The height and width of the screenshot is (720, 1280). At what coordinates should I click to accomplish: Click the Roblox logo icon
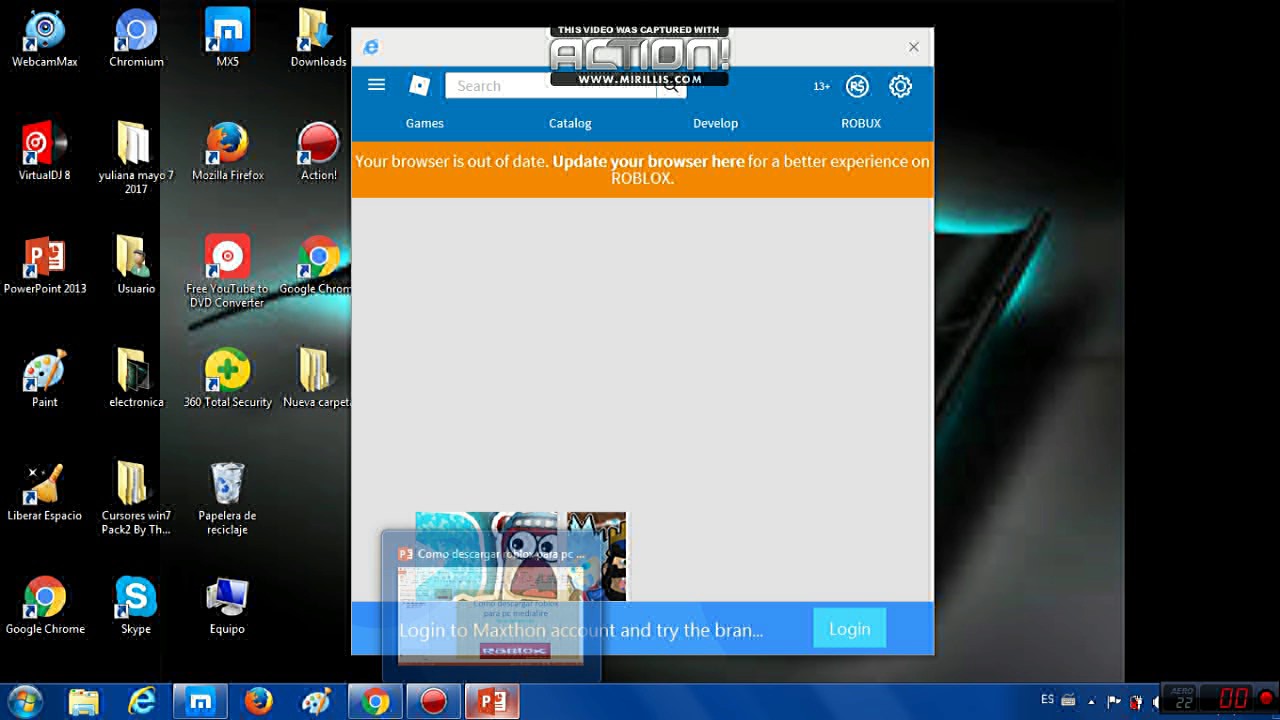[x=420, y=86]
